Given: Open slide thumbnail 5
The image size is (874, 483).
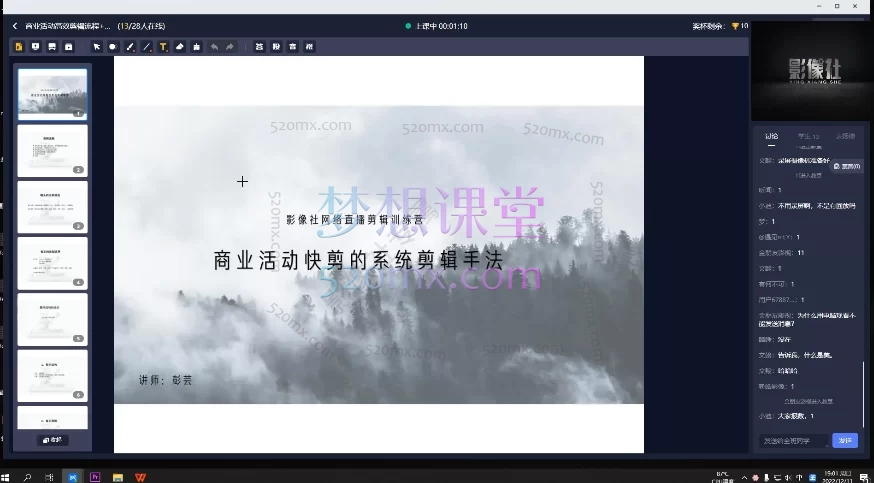Looking at the screenshot, I should [x=52, y=319].
